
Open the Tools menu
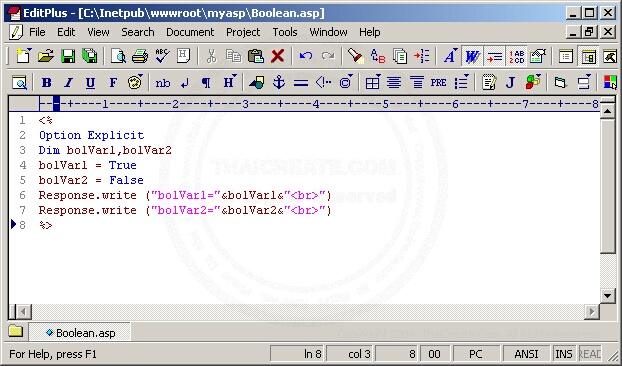click(x=285, y=32)
